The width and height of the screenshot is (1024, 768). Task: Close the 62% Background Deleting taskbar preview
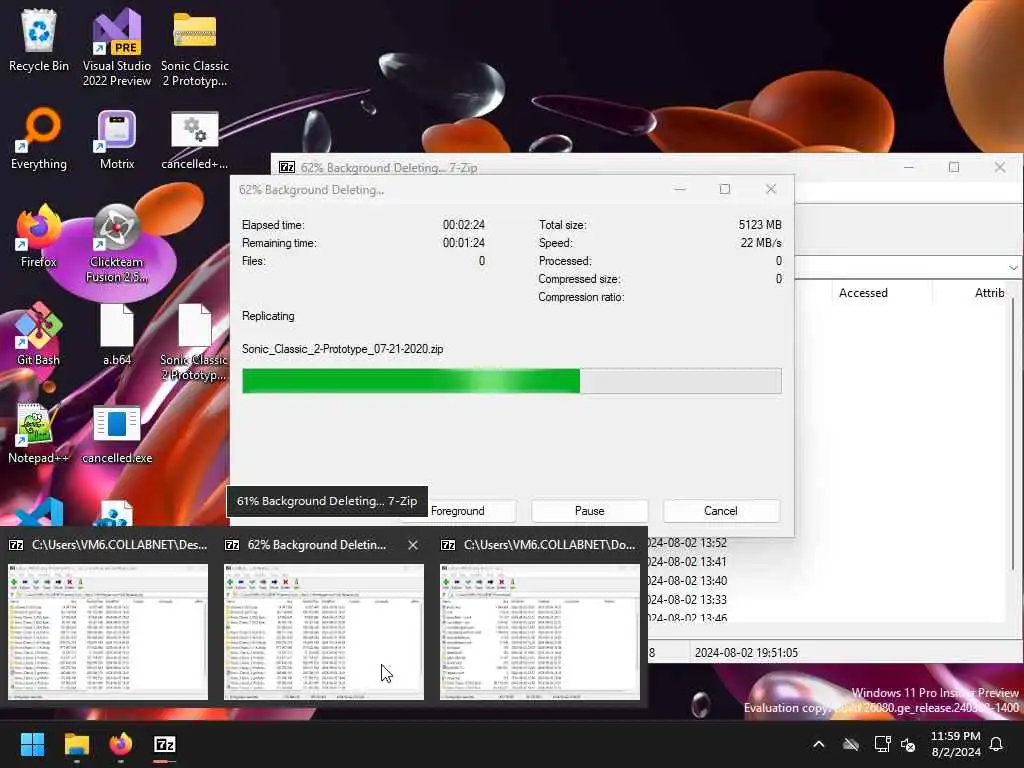[x=413, y=545]
